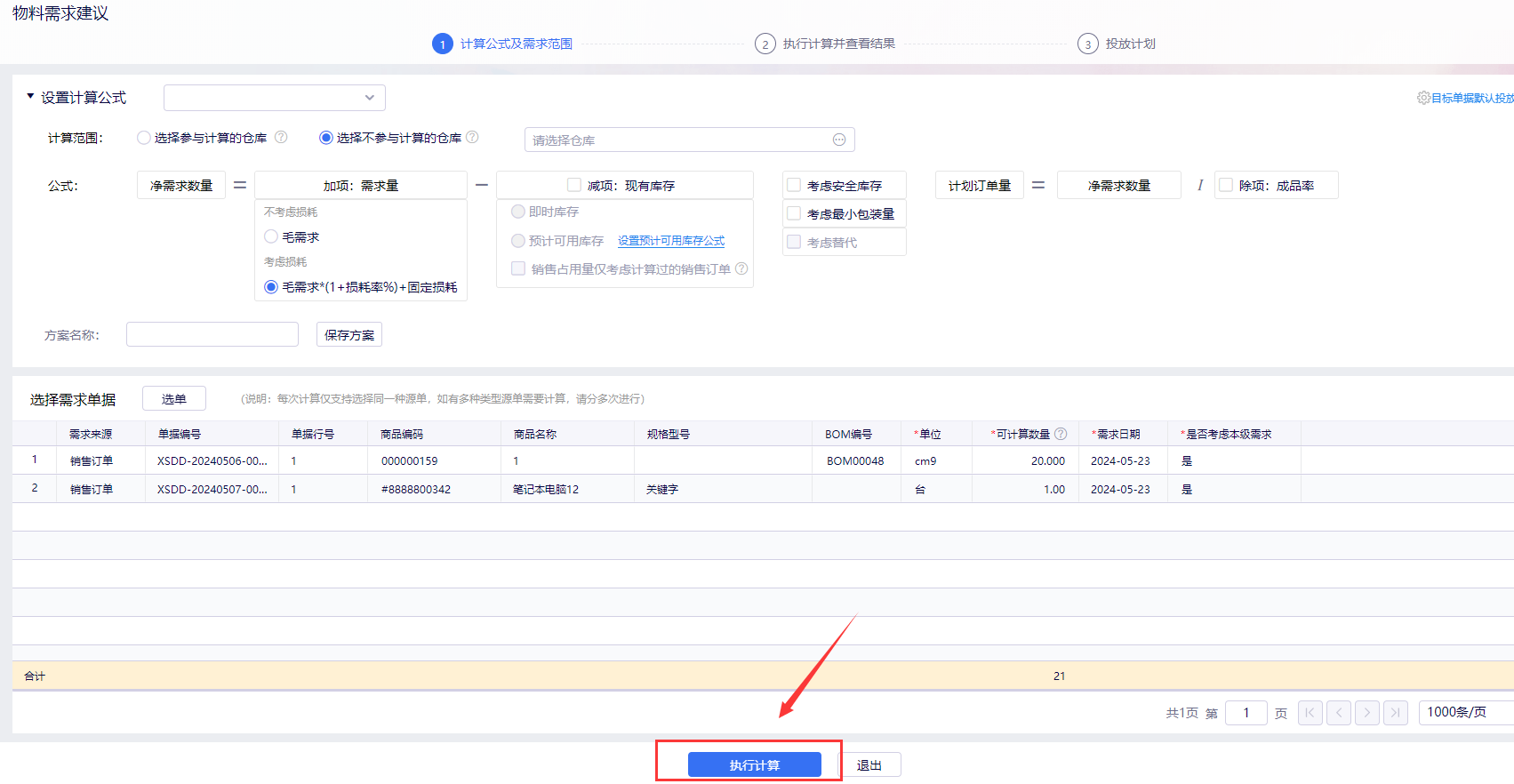This screenshot has height=784, width=1514.
Task: Click the 执行计算 button
Action: click(754, 764)
